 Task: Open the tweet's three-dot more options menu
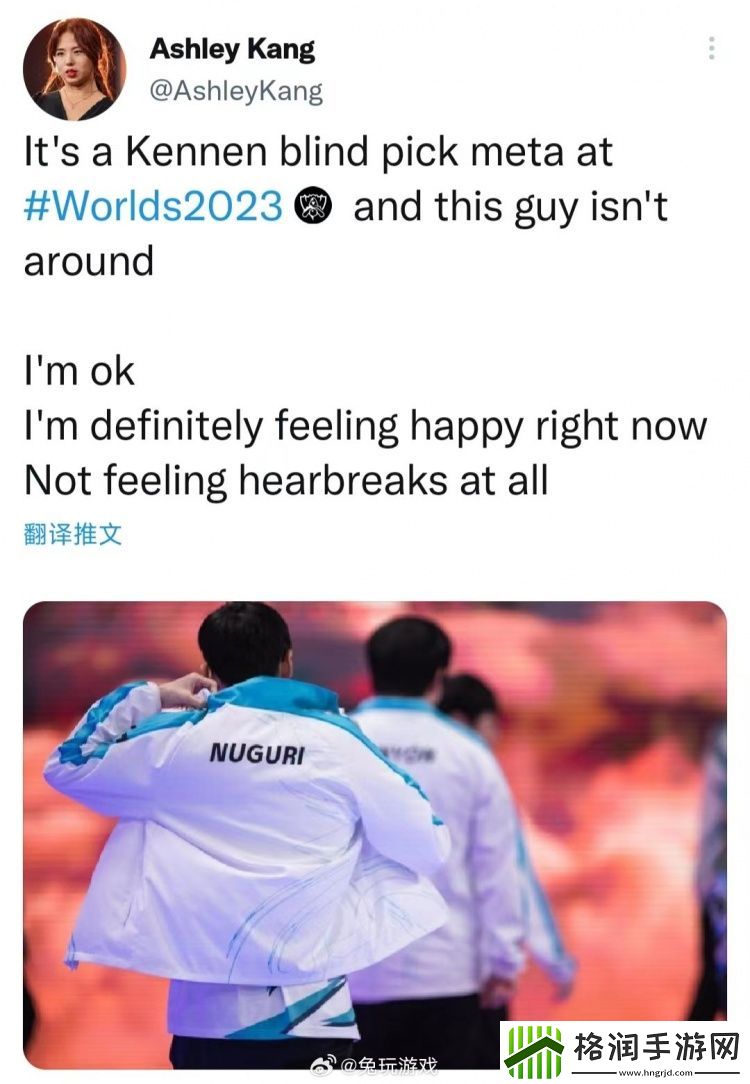point(711,48)
